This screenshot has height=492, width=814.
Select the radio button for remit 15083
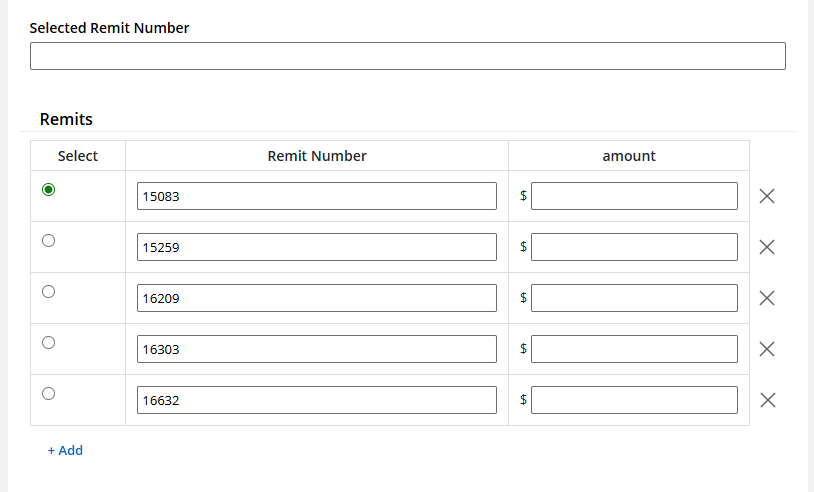pyautogui.click(x=49, y=190)
